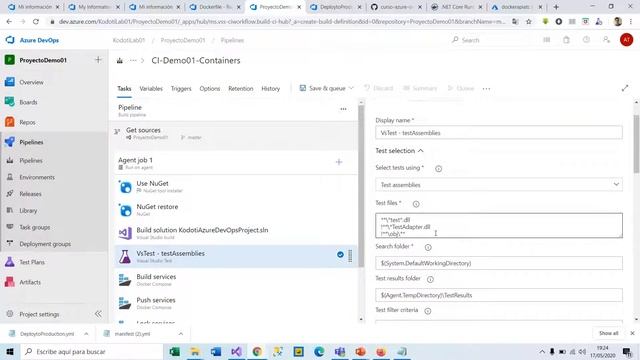Open the manifest (2).yml download chevron
640x360 pixels.
click(180, 334)
